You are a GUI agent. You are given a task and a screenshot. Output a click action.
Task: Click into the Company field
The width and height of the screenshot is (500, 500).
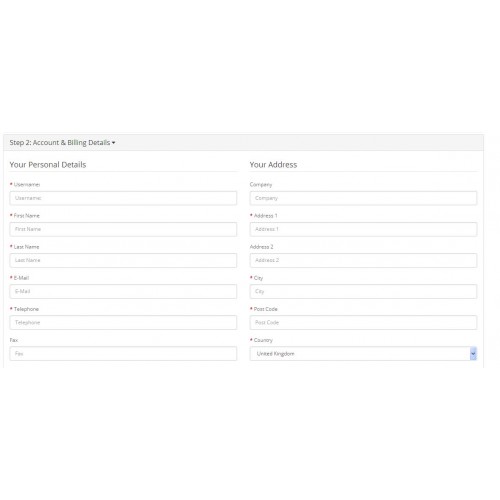363,198
